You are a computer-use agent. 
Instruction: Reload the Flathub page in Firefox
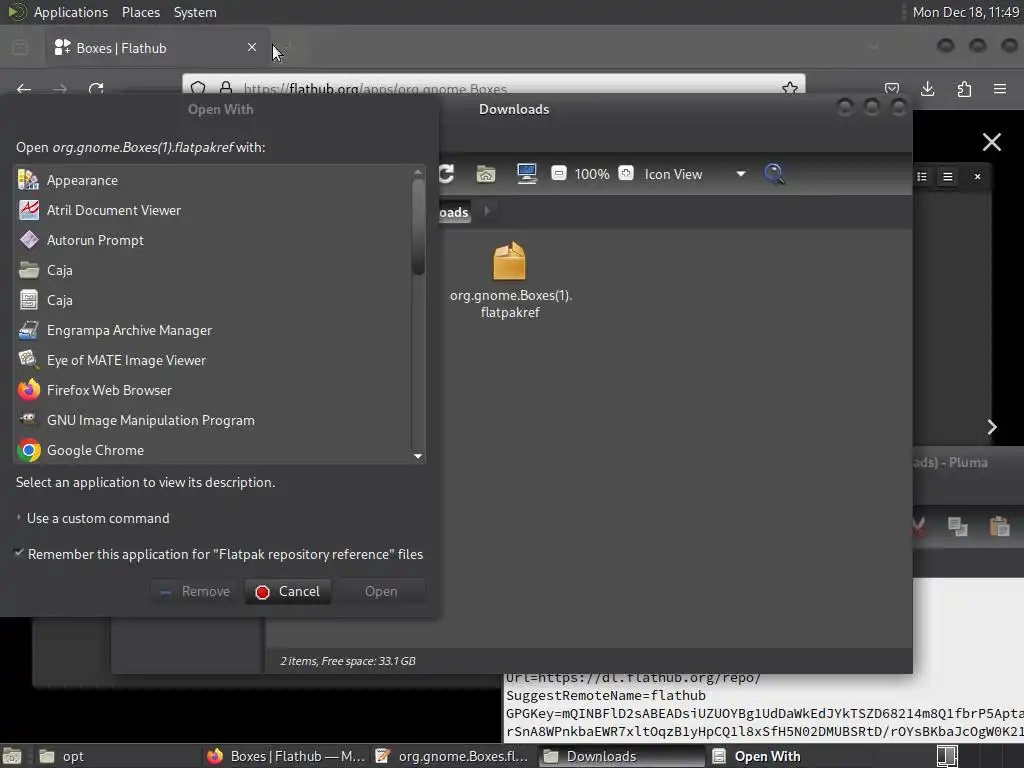pyautogui.click(x=96, y=89)
